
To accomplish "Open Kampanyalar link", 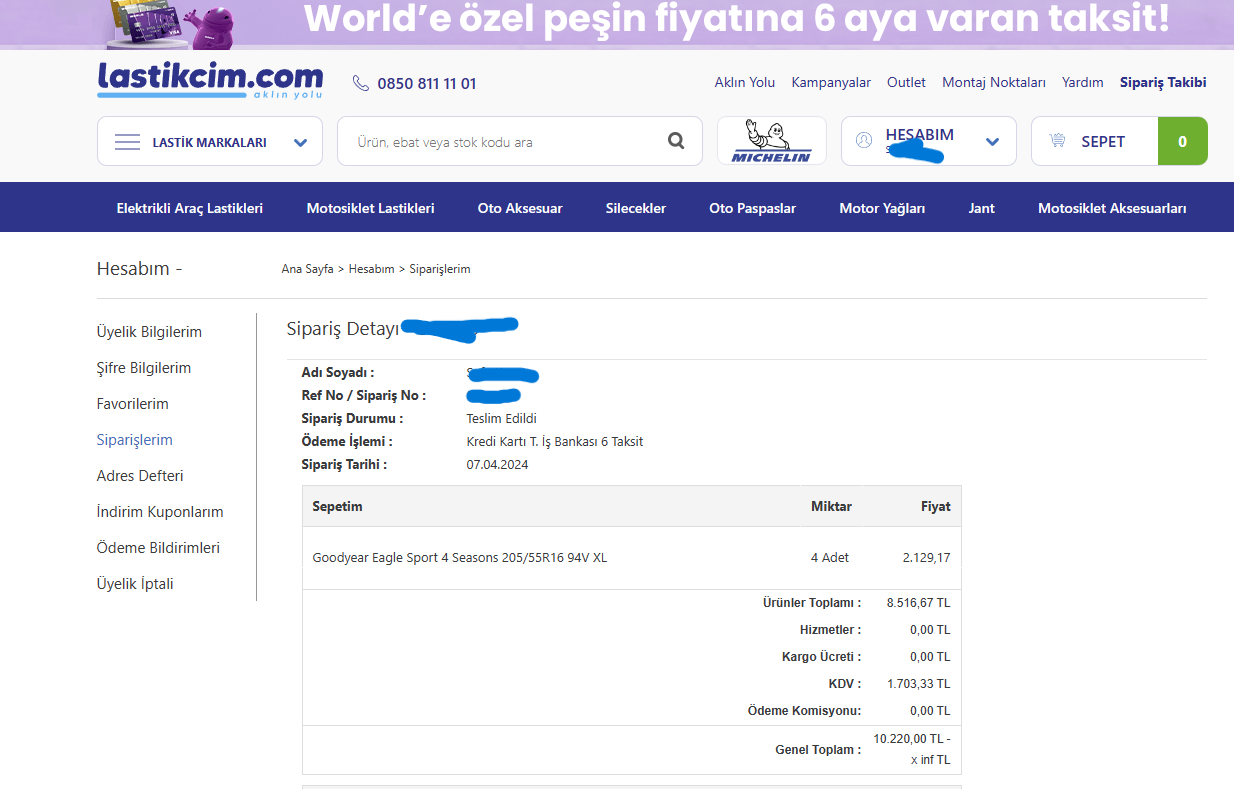I will point(831,82).
